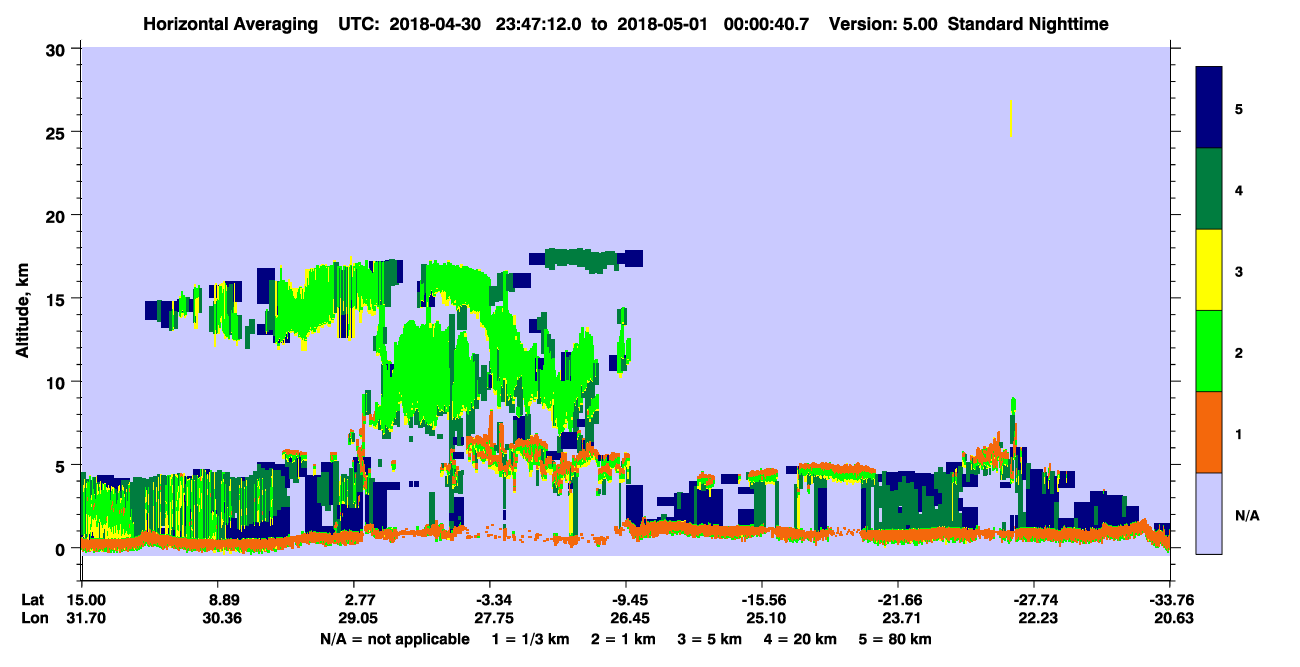Viewport: 1300px width, 667px height.
Task: Click the lavender N/A color bar segment
Action: pyautogui.click(x=1209, y=513)
